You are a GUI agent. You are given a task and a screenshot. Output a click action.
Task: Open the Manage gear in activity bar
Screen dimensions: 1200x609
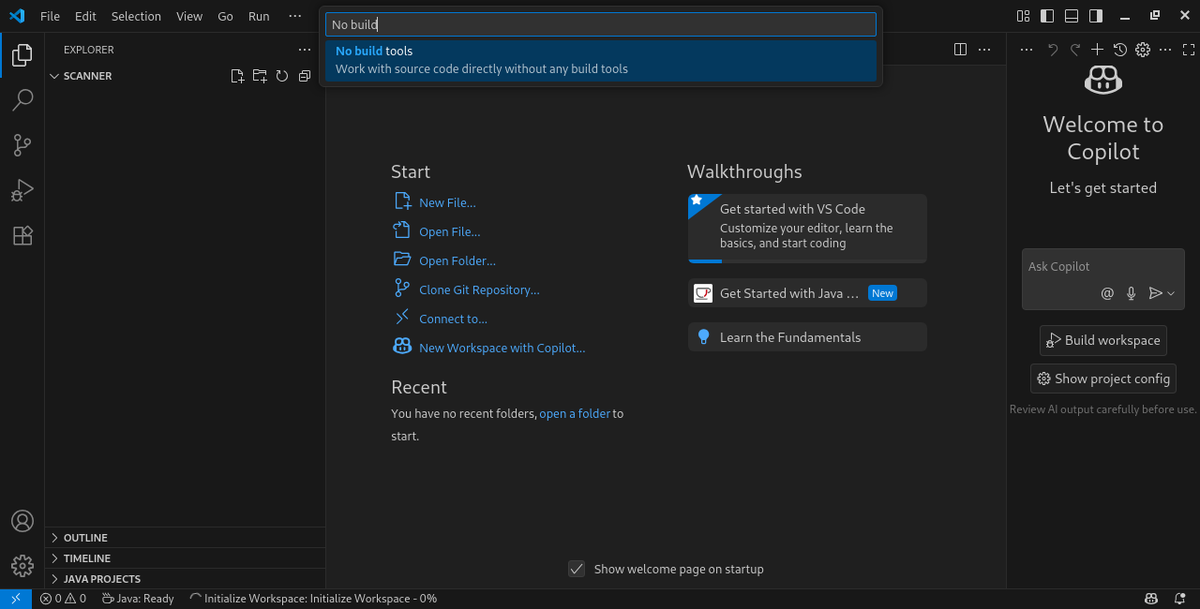click(22, 566)
